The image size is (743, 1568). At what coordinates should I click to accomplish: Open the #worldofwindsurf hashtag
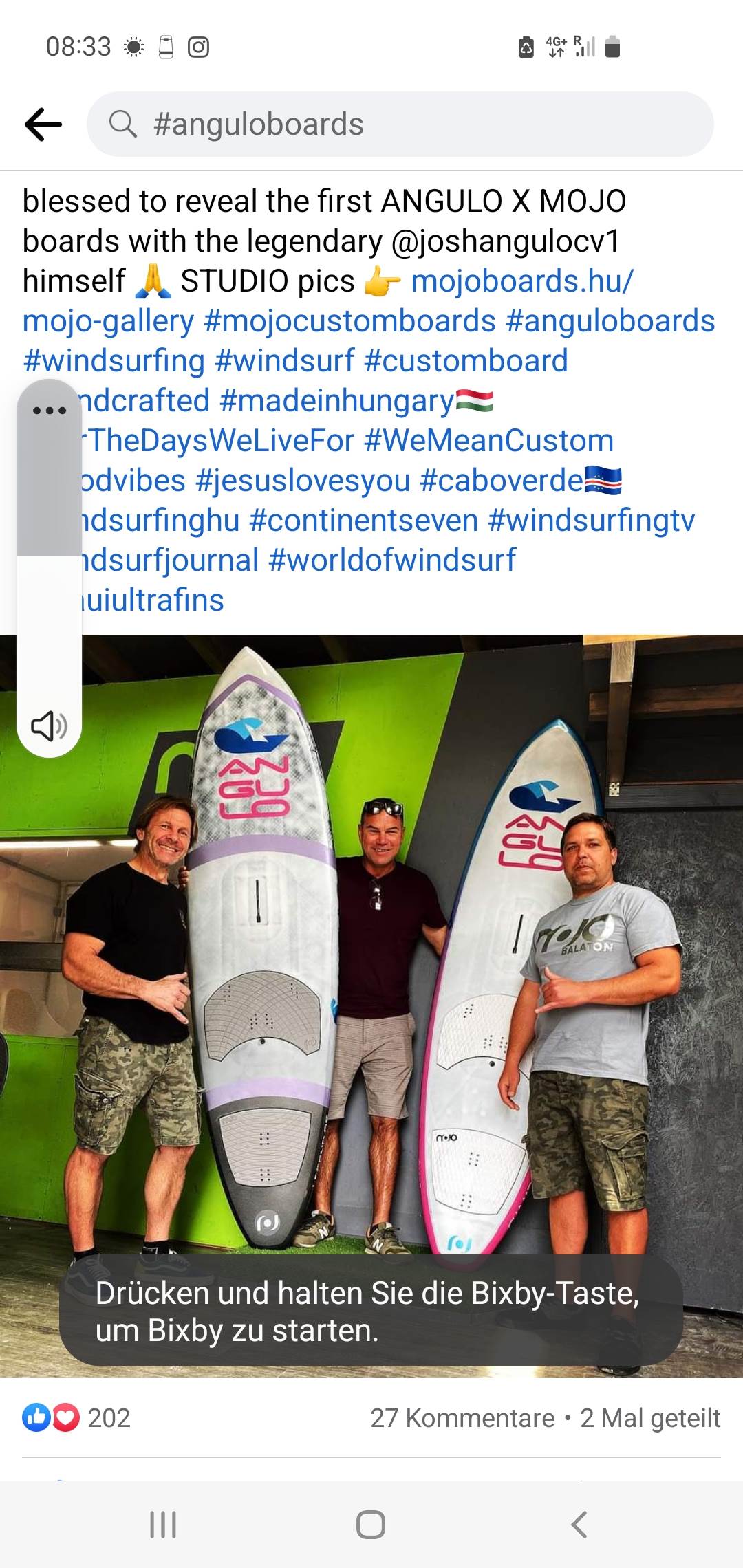(392, 560)
